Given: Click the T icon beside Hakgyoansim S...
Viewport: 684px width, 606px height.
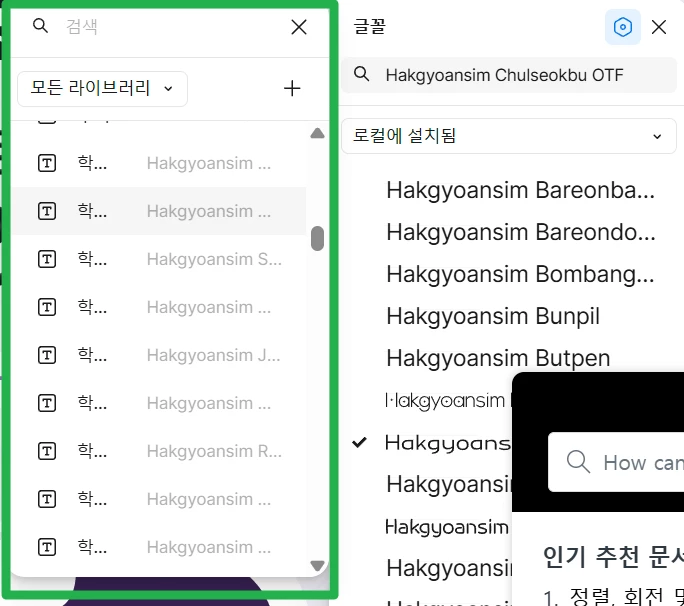Looking at the screenshot, I should click(x=47, y=259).
